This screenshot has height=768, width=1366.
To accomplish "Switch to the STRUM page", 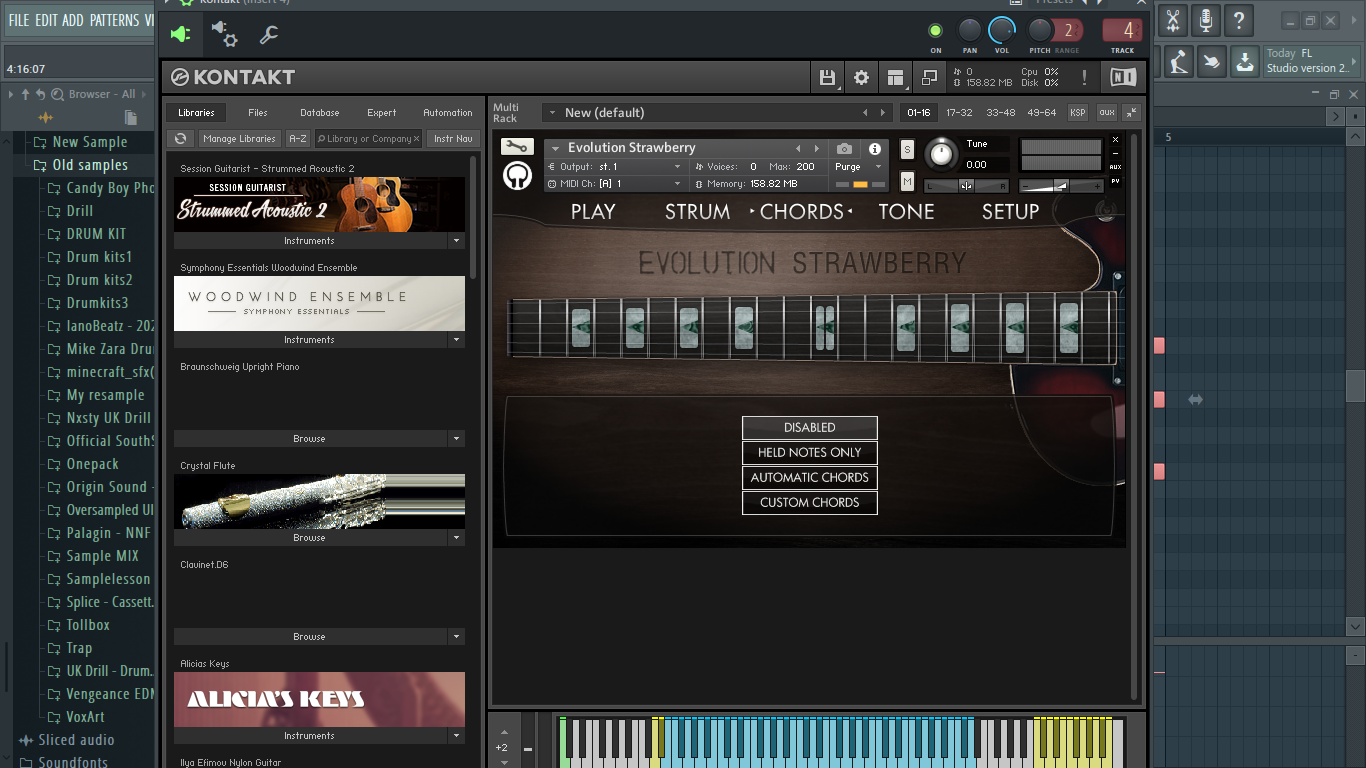I will [697, 212].
